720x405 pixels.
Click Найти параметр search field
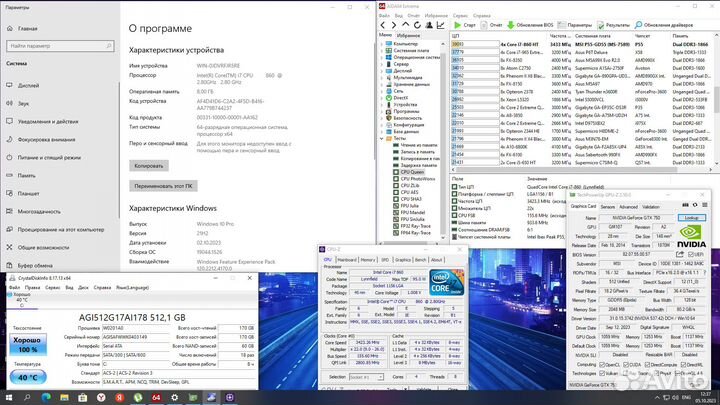[60, 46]
